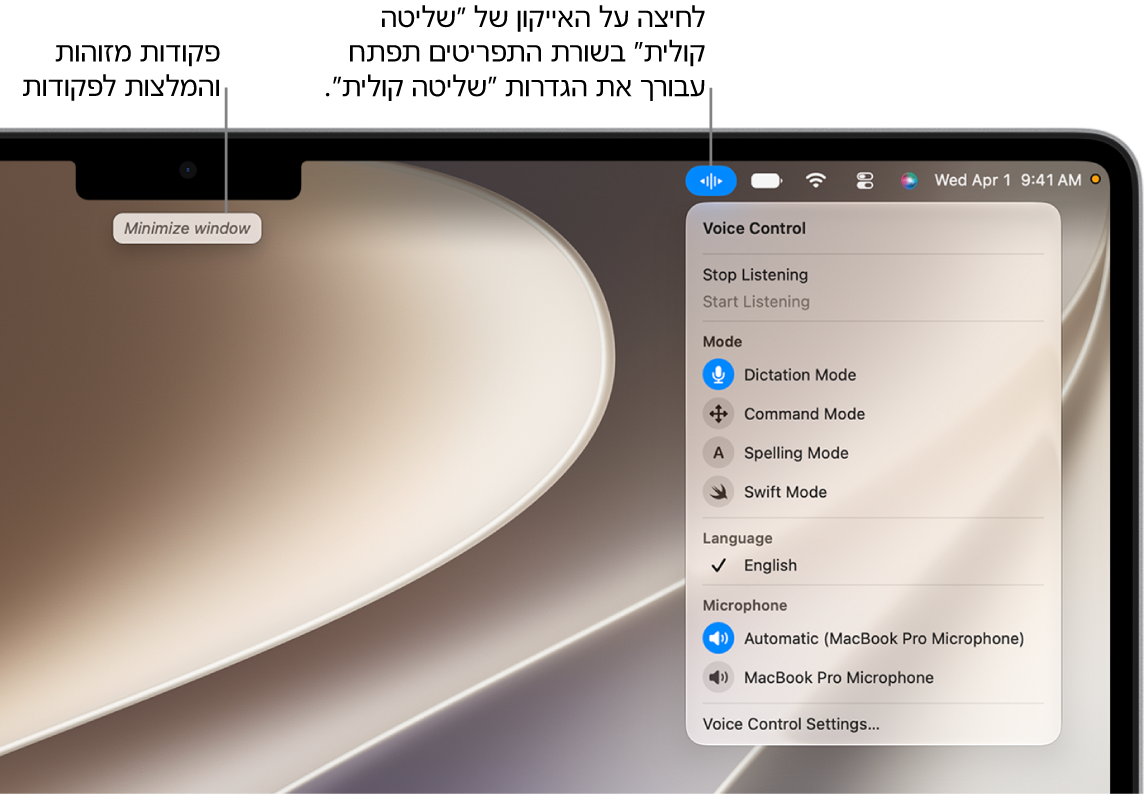Open the Wi-Fi menu icon
Screen dimensions: 1144x795
point(816,180)
